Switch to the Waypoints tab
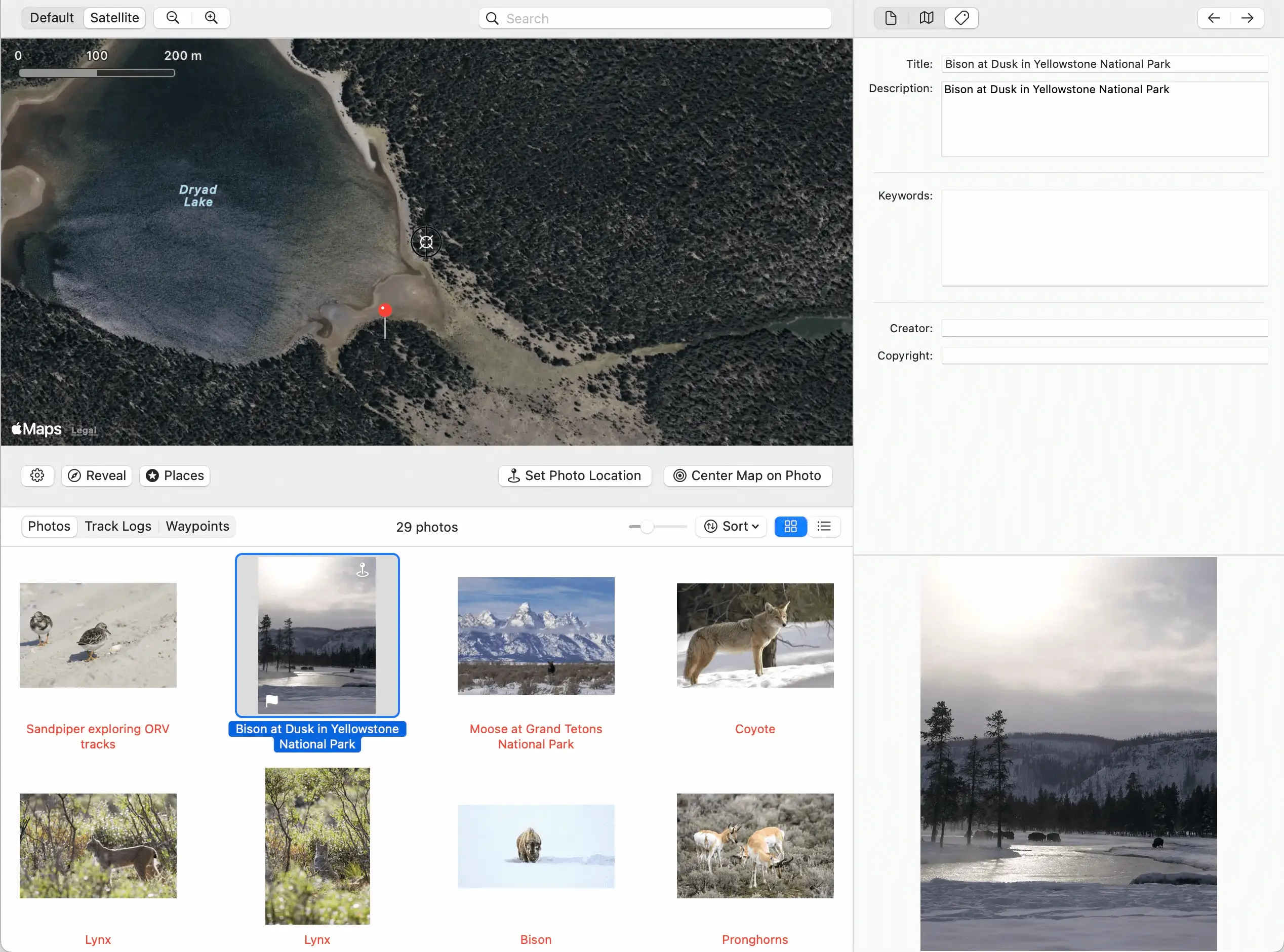The width and height of the screenshot is (1284, 952). (x=197, y=526)
